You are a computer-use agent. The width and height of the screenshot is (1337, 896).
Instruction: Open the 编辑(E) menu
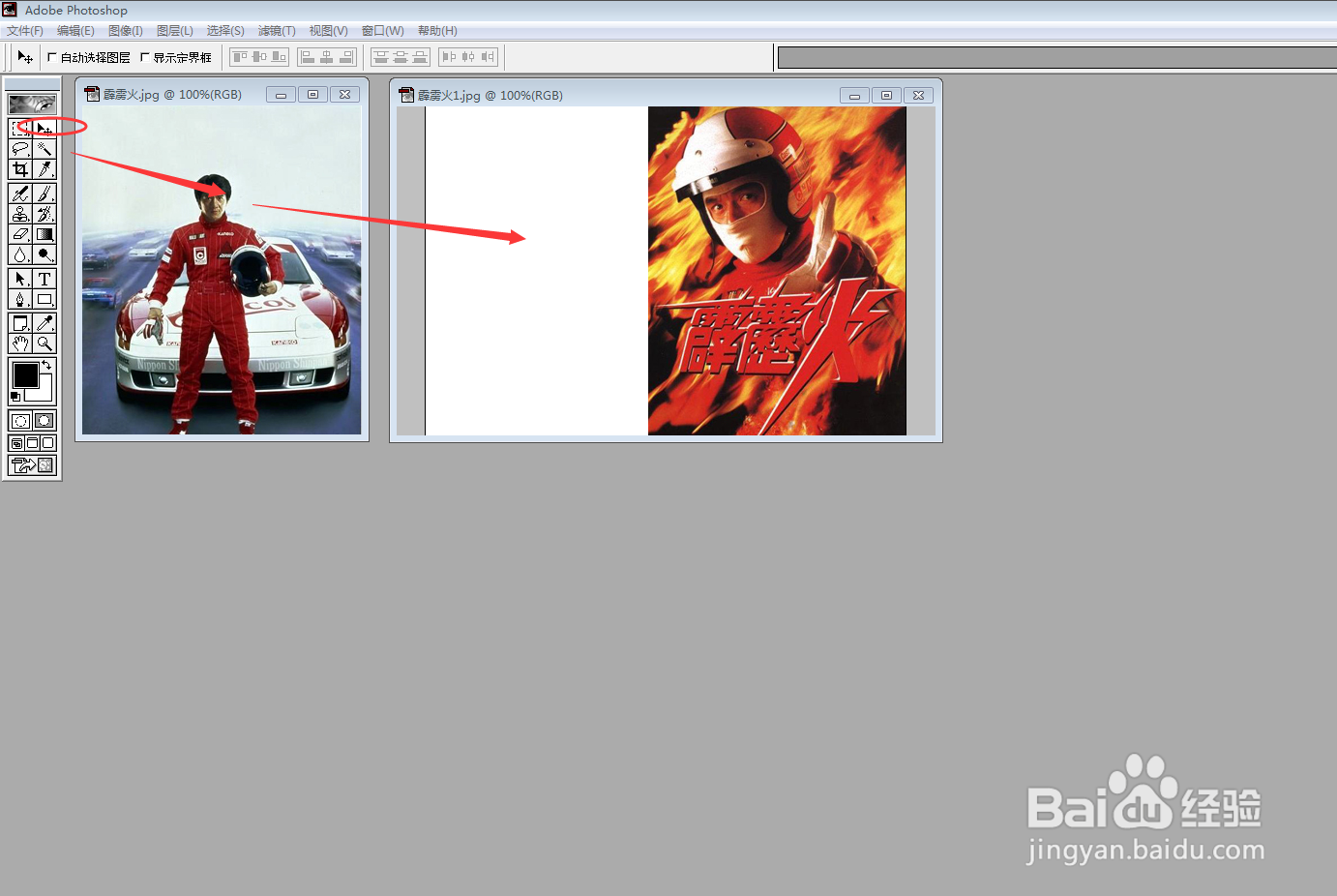coord(75,31)
